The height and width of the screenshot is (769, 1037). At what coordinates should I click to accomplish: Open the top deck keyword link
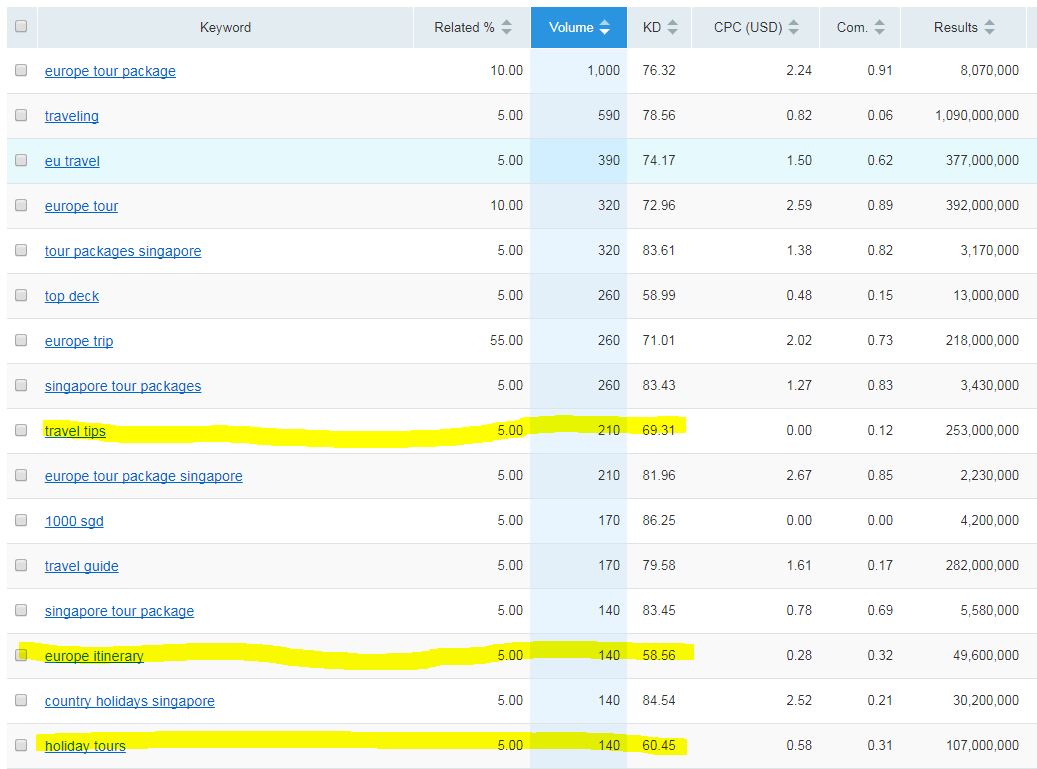pos(71,296)
